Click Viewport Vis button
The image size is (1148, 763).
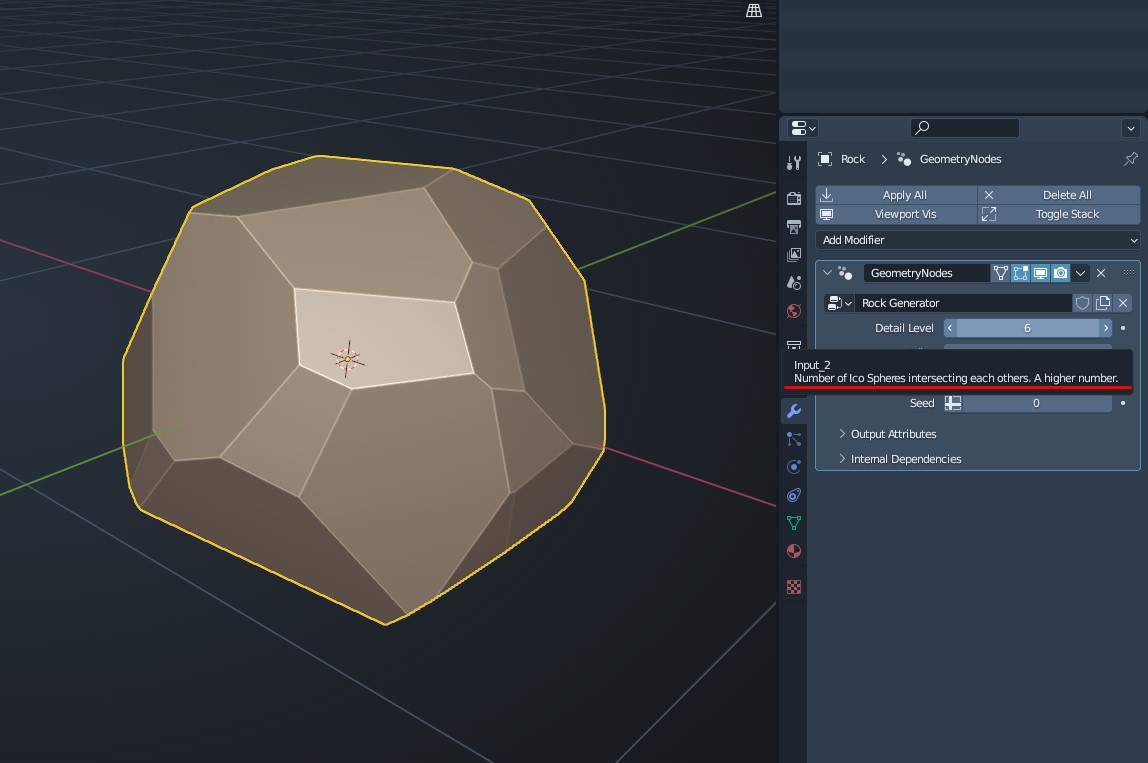tap(896, 214)
